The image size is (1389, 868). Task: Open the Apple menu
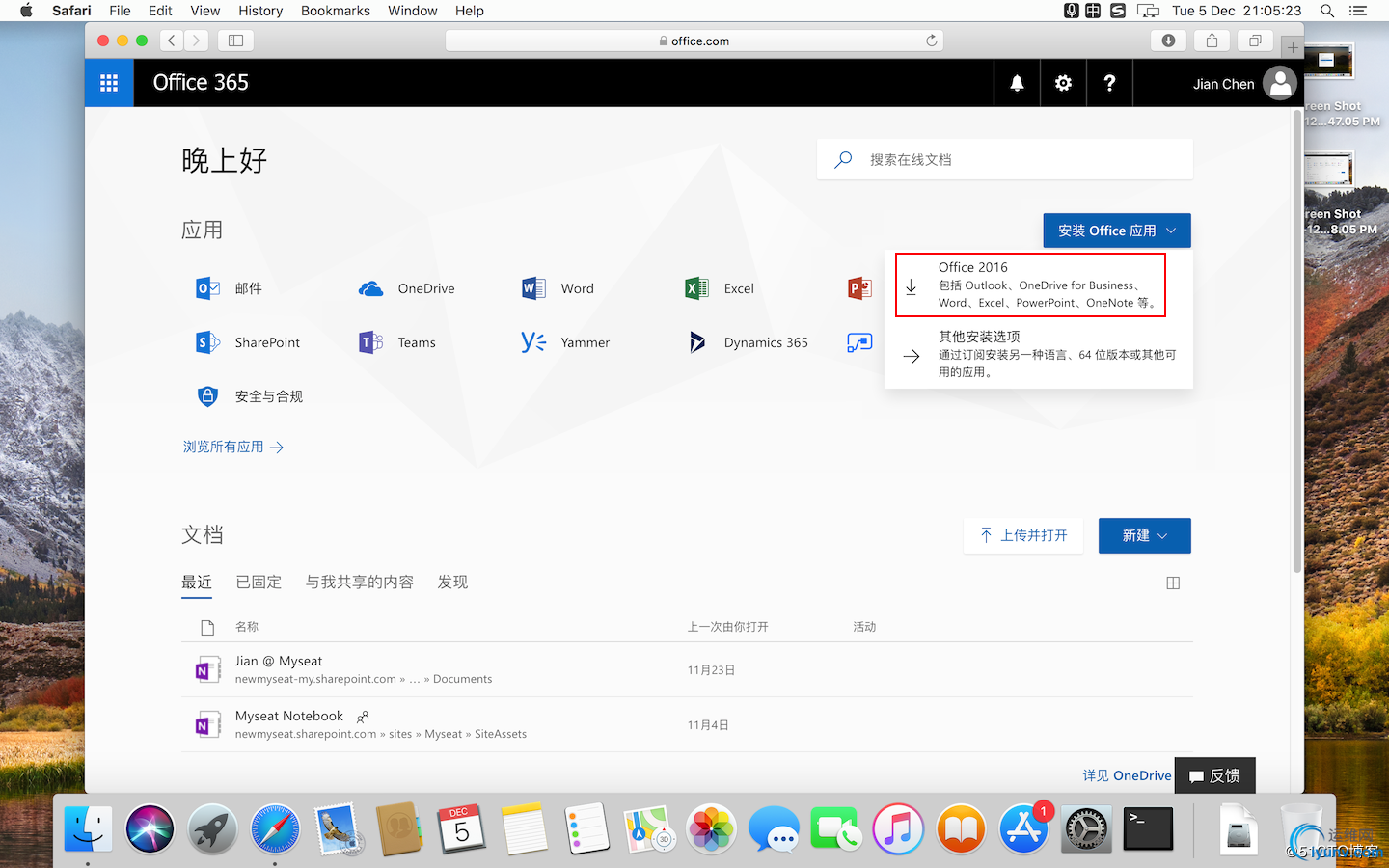coord(26,11)
